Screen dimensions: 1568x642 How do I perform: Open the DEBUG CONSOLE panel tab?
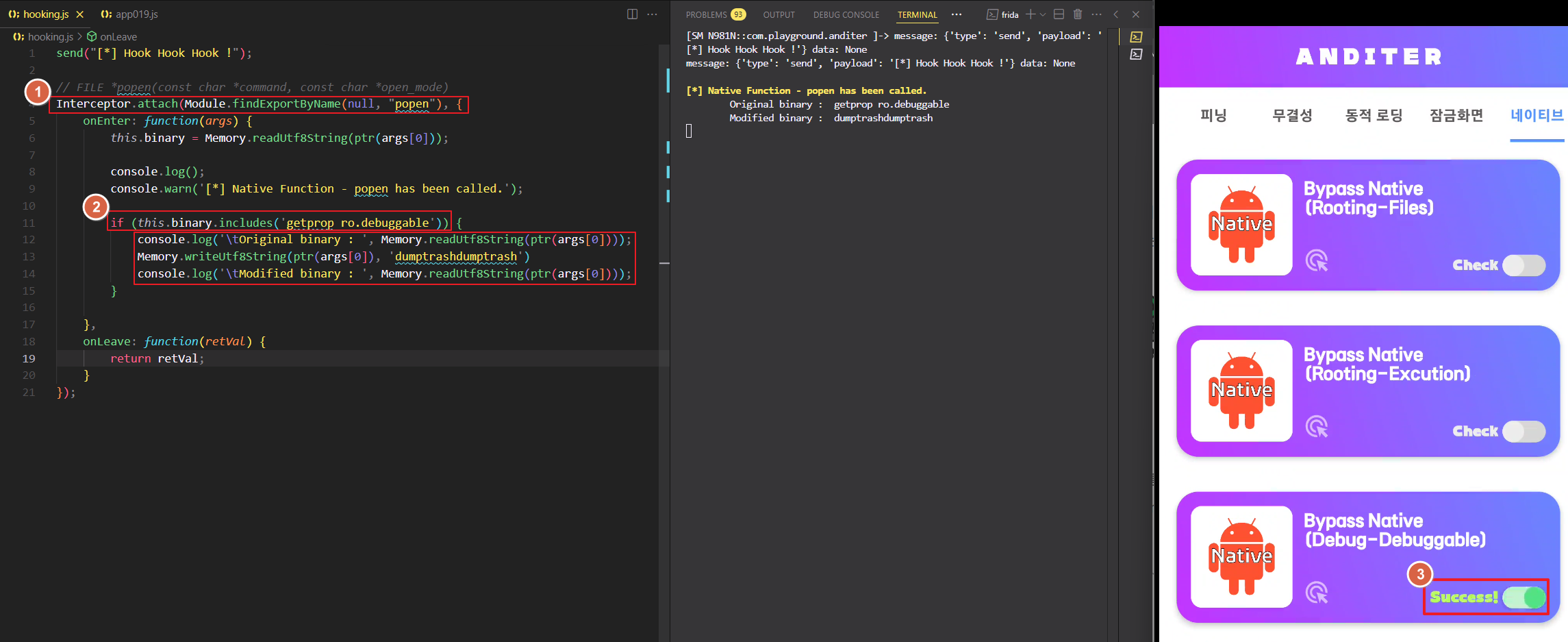click(846, 14)
